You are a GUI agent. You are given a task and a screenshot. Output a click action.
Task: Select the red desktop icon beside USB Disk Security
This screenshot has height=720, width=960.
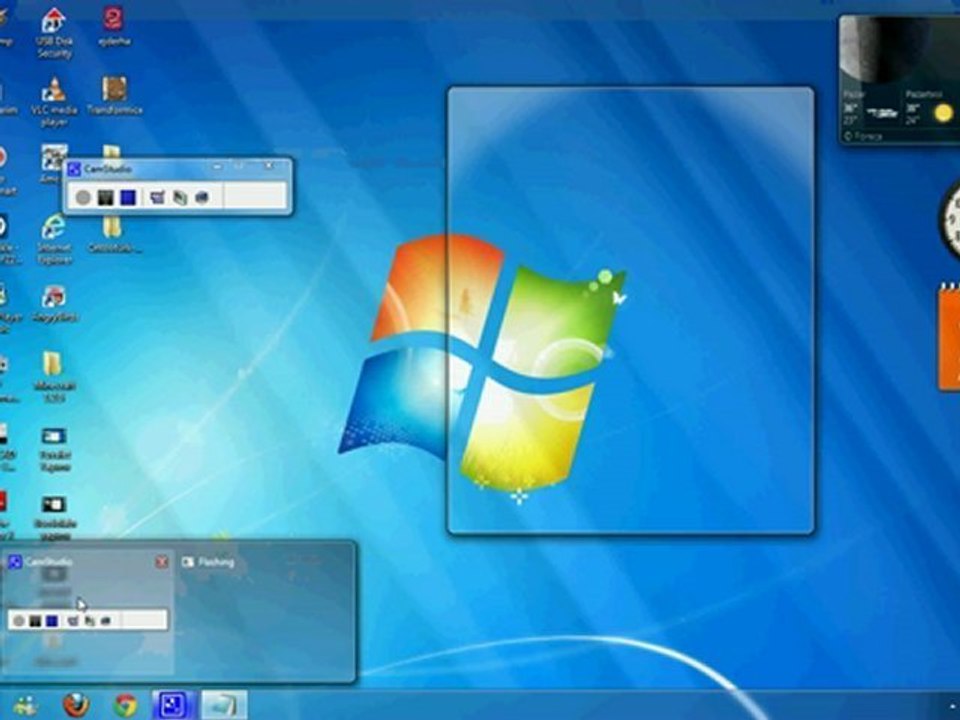[x=114, y=27]
